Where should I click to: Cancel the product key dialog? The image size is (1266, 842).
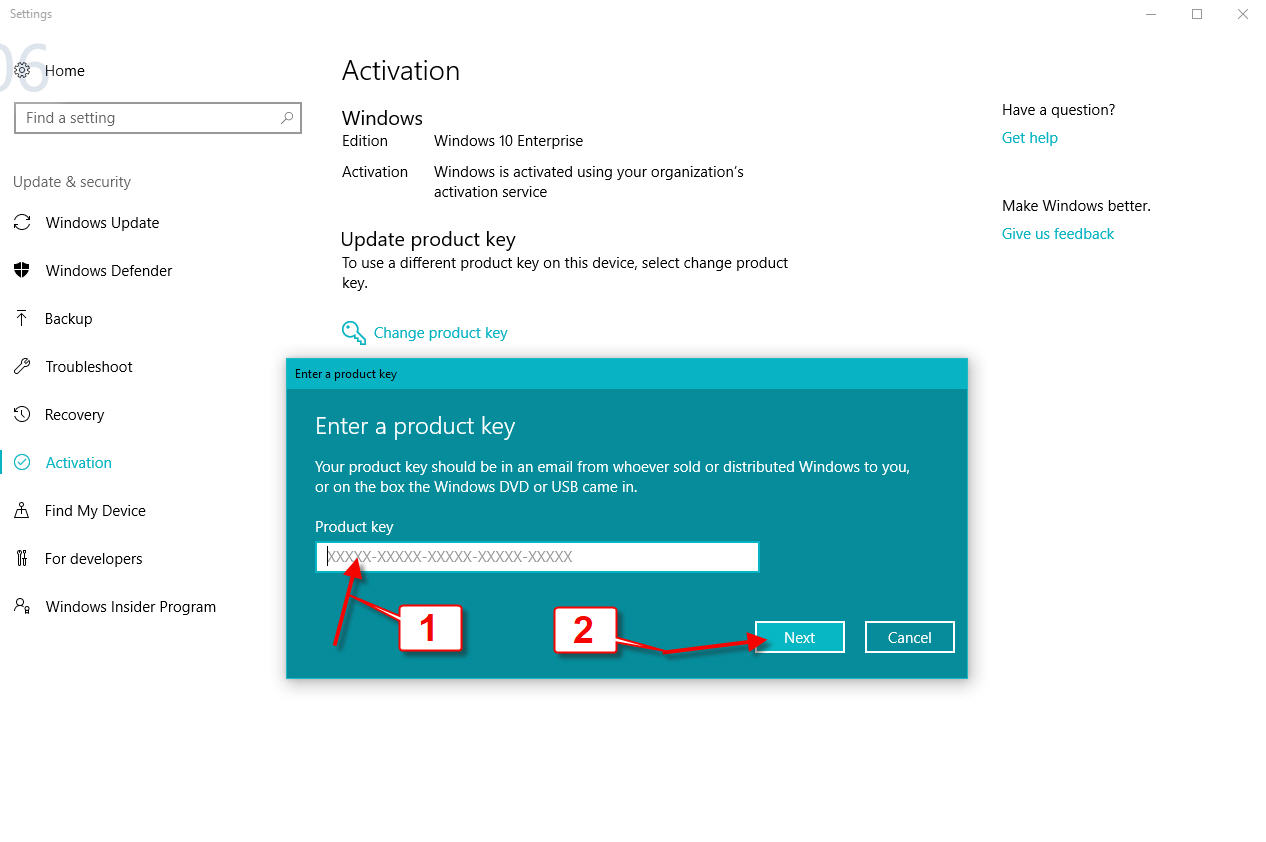[x=909, y=637]
